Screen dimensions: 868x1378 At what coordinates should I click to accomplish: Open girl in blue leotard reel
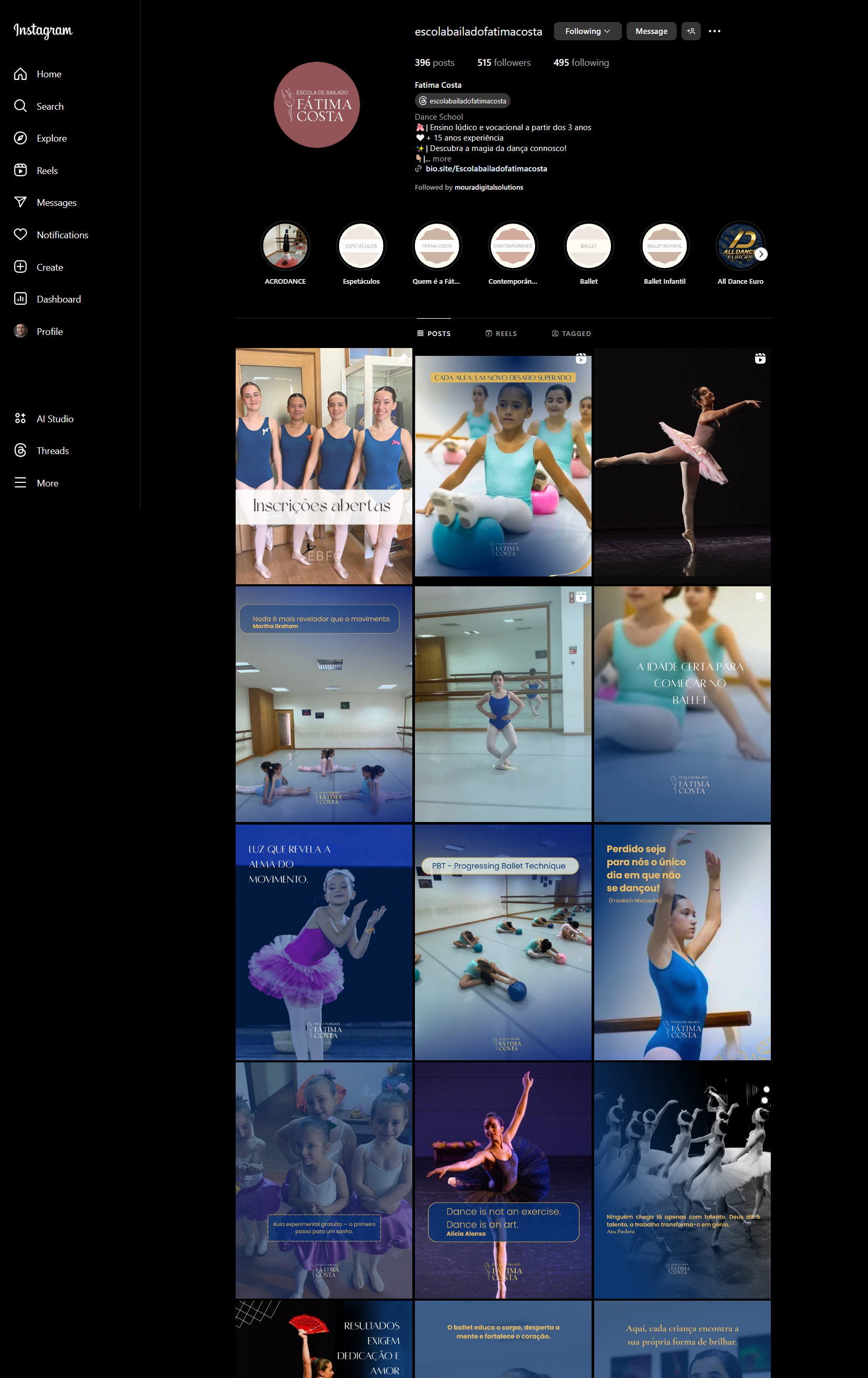[x=503, y=704]
